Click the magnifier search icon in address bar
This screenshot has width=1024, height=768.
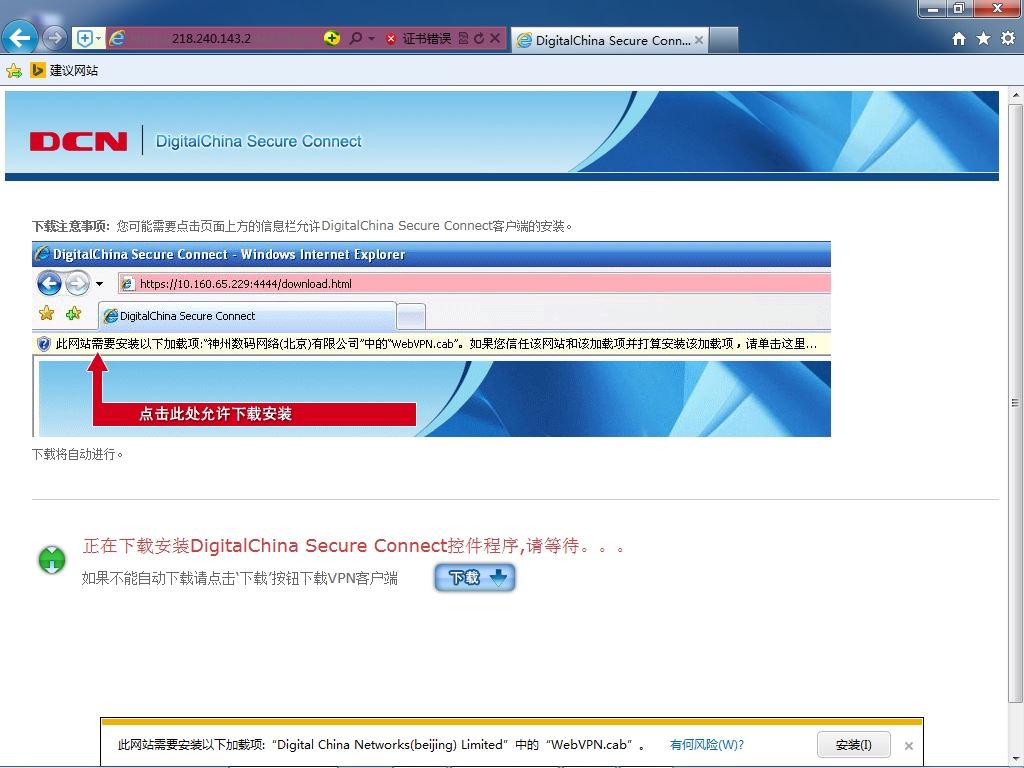(355, 39)
